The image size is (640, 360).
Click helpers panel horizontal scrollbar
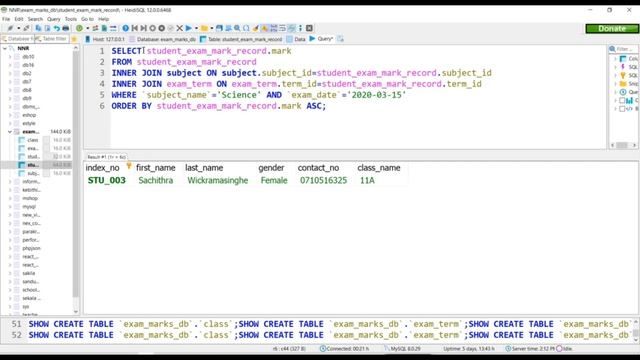point(623,145)
